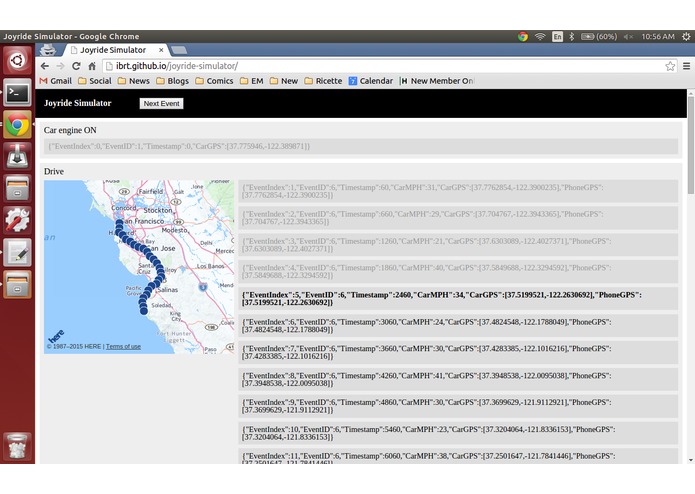
Task: Click the browser forward arrow
Action: pyautogui.click(x=60, y=66)
